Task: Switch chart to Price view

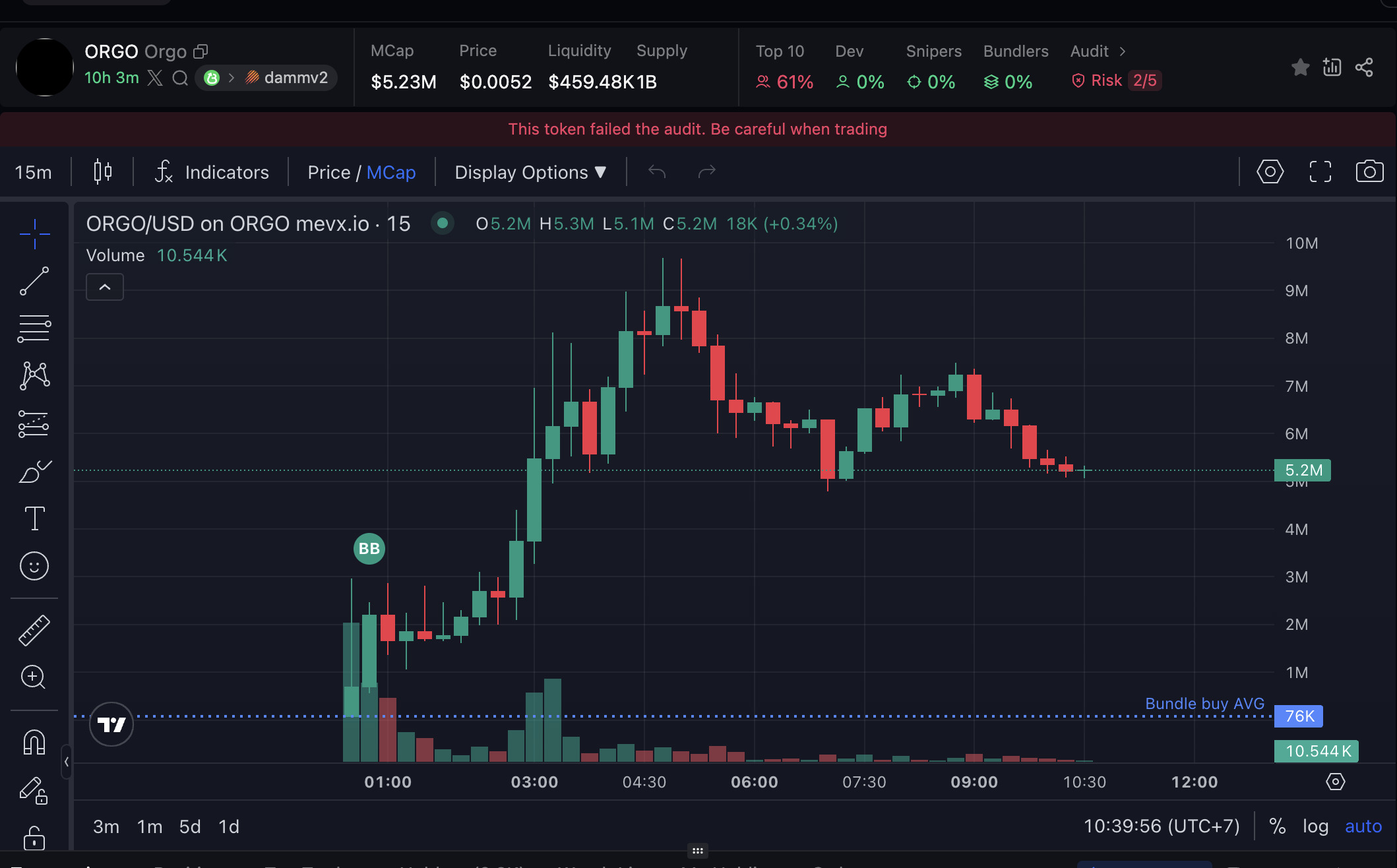Action: point(328,172)
